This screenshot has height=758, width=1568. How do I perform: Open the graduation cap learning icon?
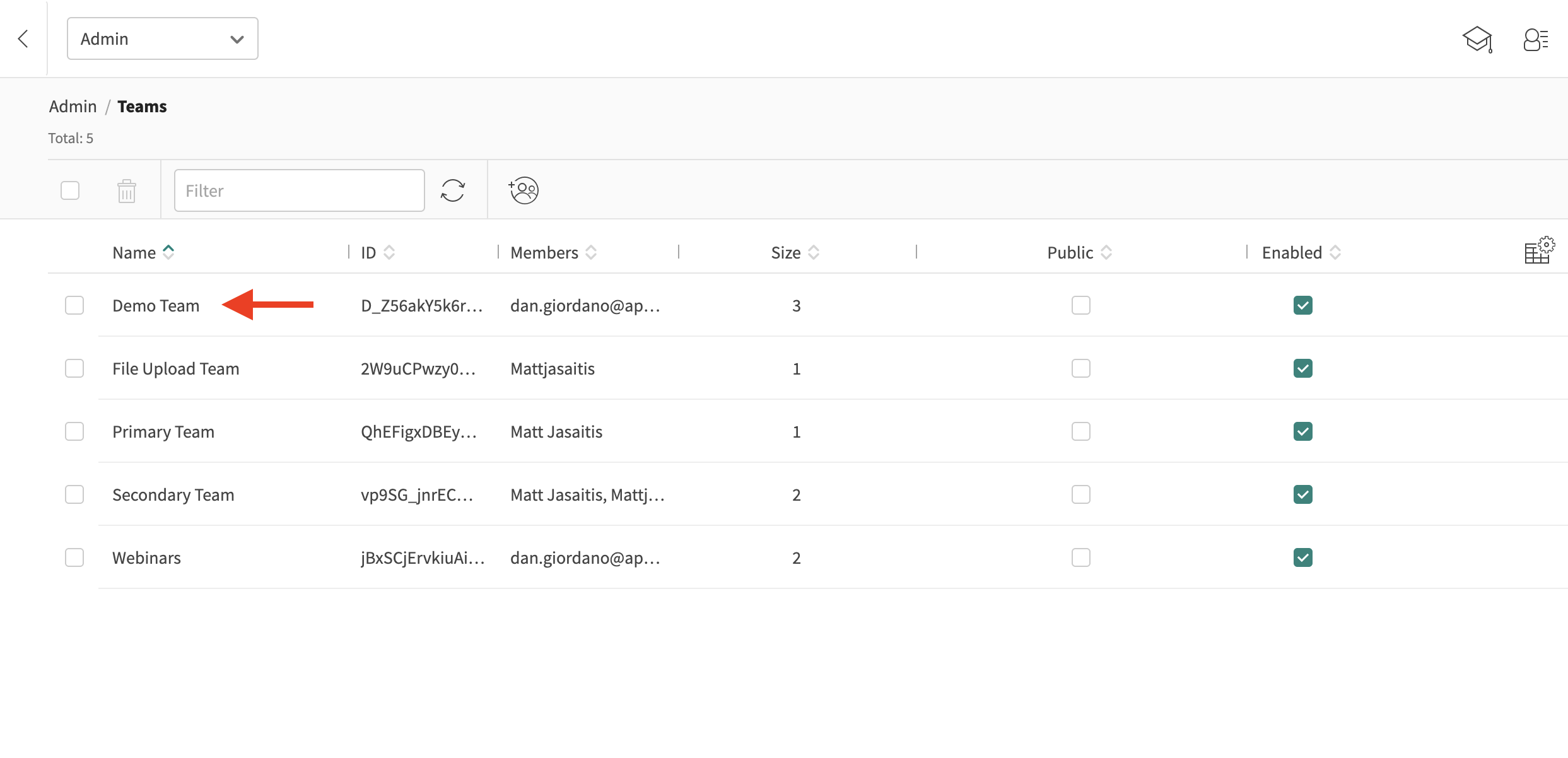click(1477, 39)
